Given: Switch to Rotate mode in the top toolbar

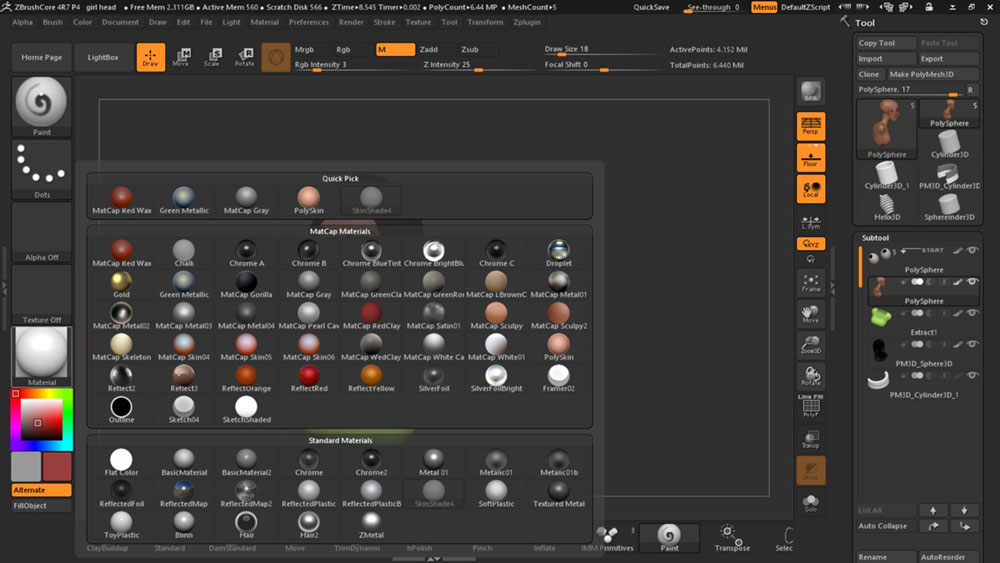Looking at the screenshot, I should pos(244,57).
